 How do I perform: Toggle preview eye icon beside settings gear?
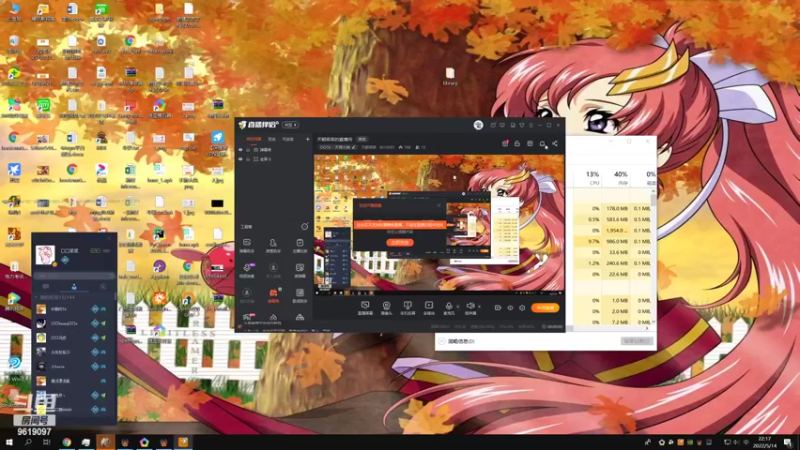510,308
